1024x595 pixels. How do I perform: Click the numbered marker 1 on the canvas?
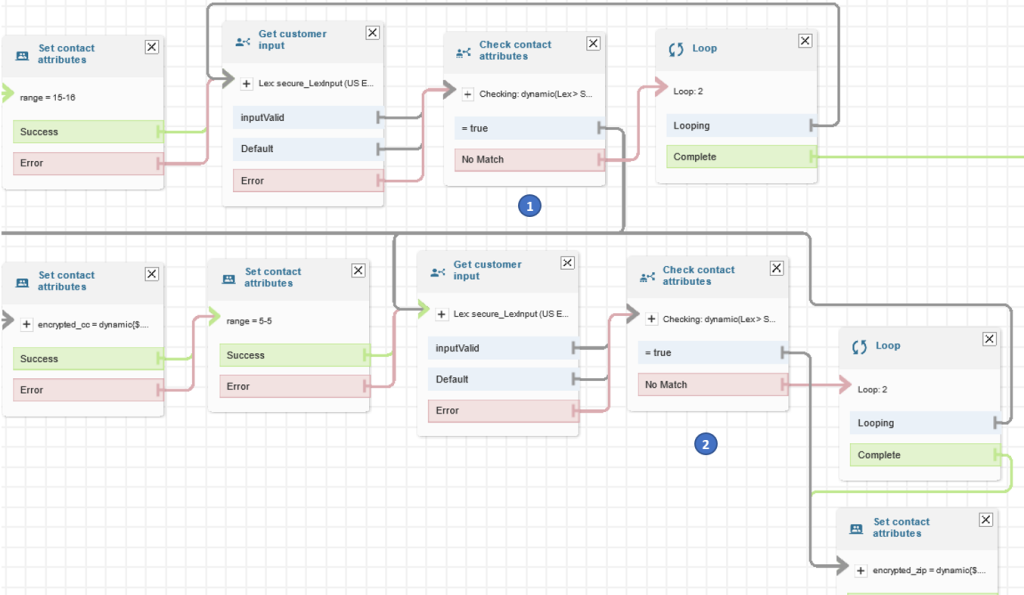[x=530, y=205]
